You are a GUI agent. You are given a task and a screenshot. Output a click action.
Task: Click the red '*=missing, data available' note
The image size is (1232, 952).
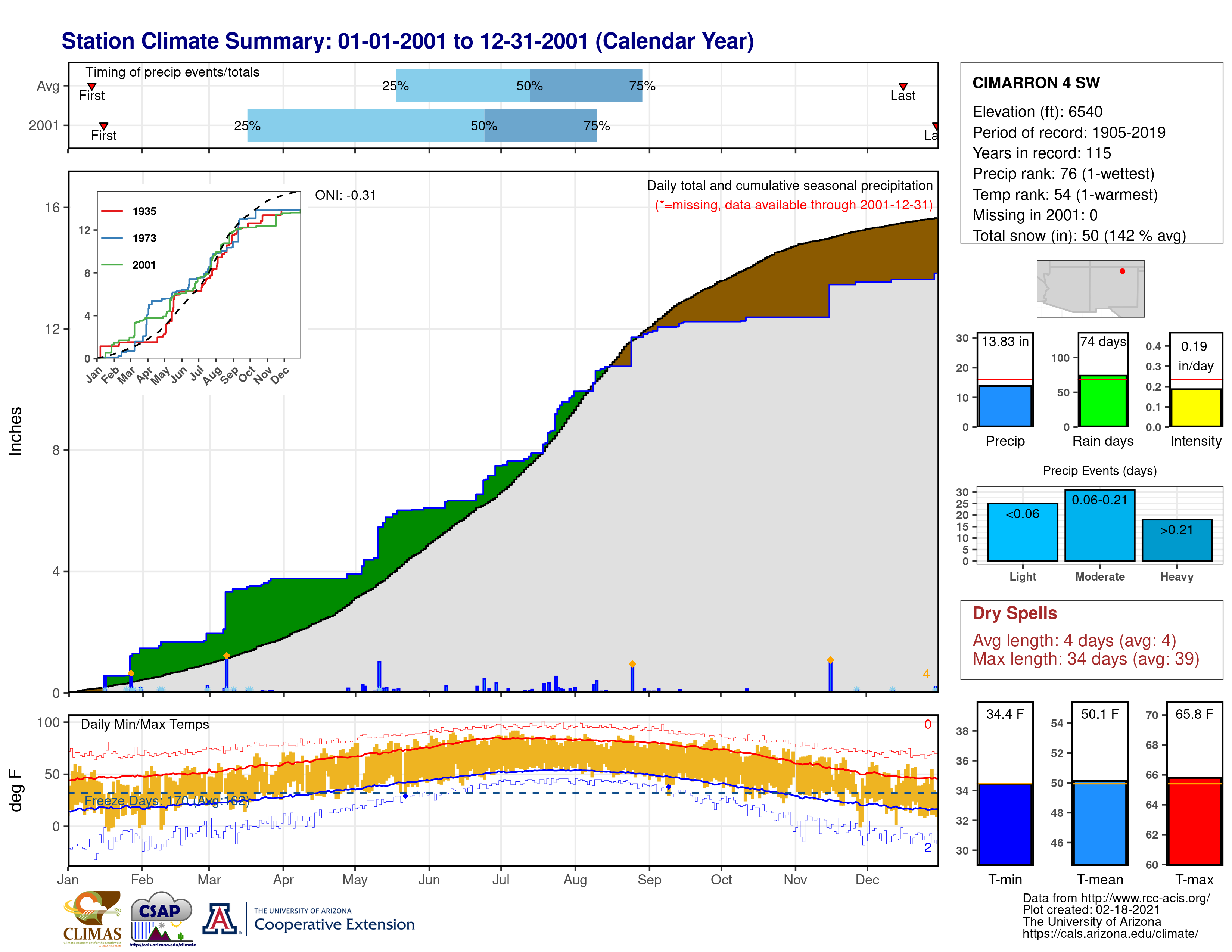[x=794, y=205]
